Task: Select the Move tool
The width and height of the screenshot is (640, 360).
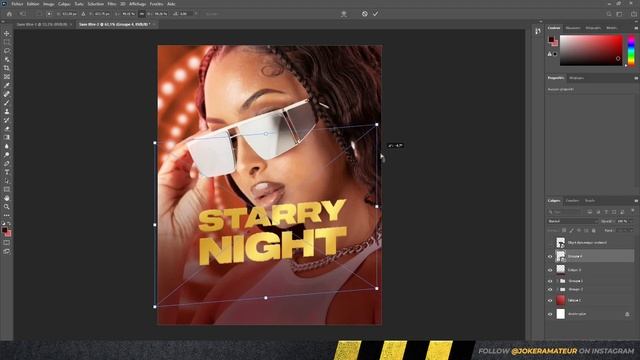Action: 7,33
